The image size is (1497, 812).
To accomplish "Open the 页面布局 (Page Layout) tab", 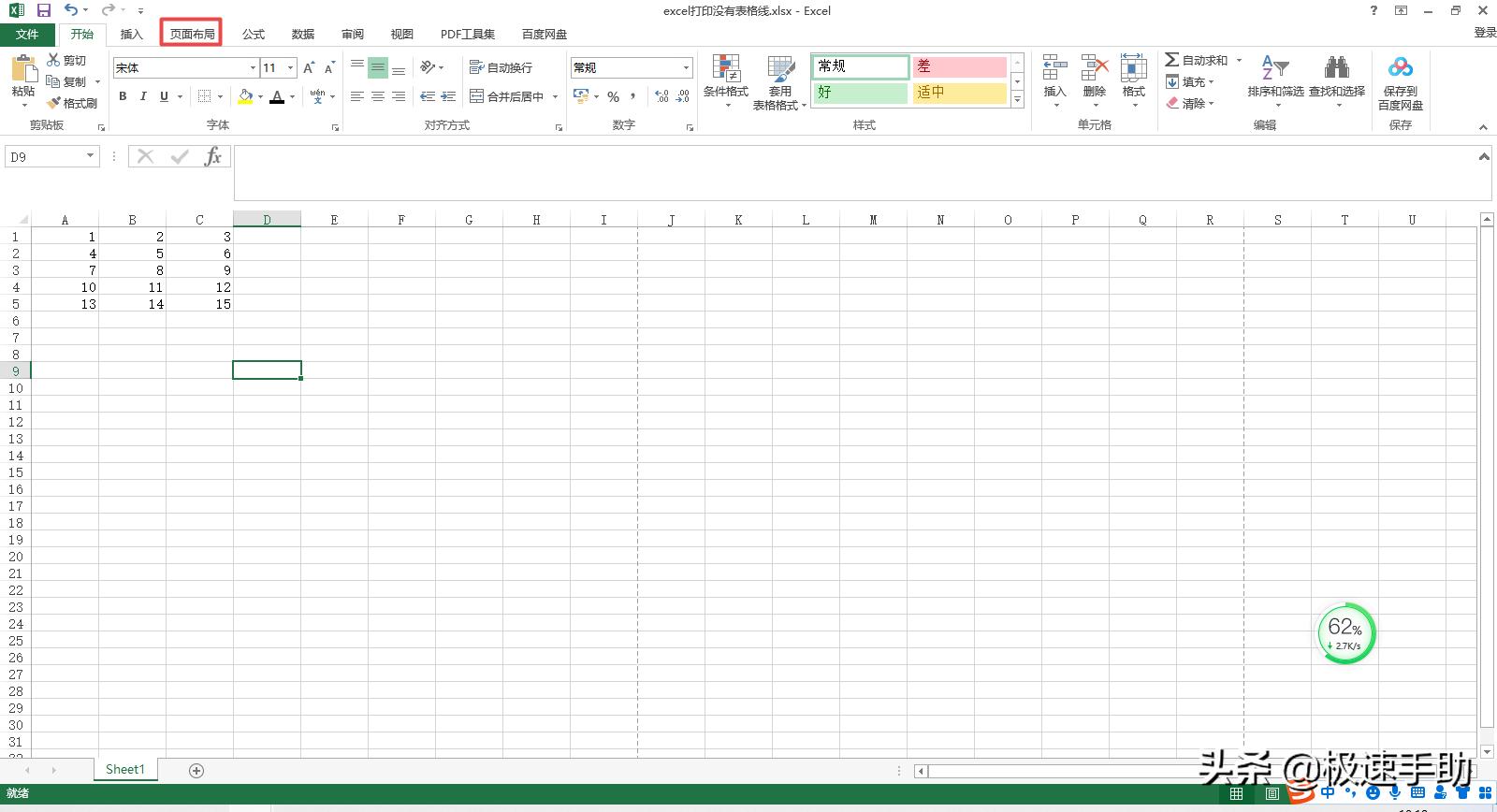I will coord(192,34).
